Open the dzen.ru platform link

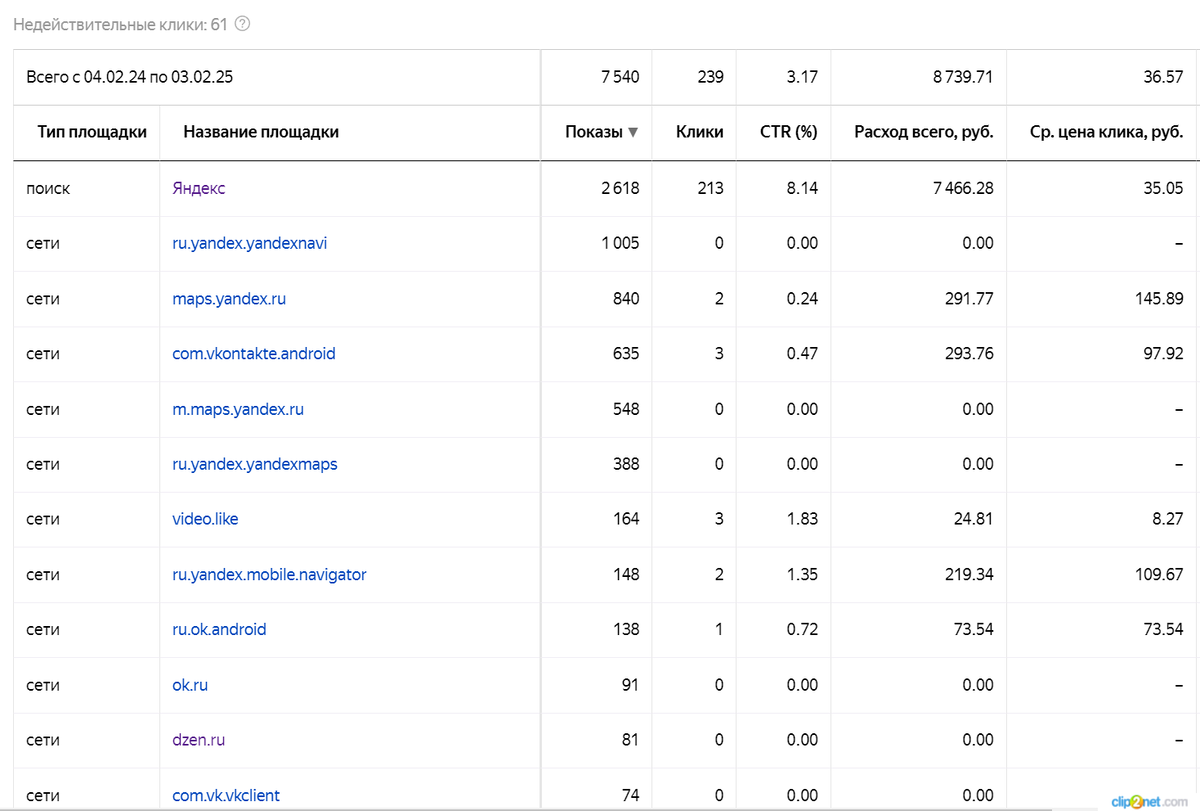click(x=198, y=741)
